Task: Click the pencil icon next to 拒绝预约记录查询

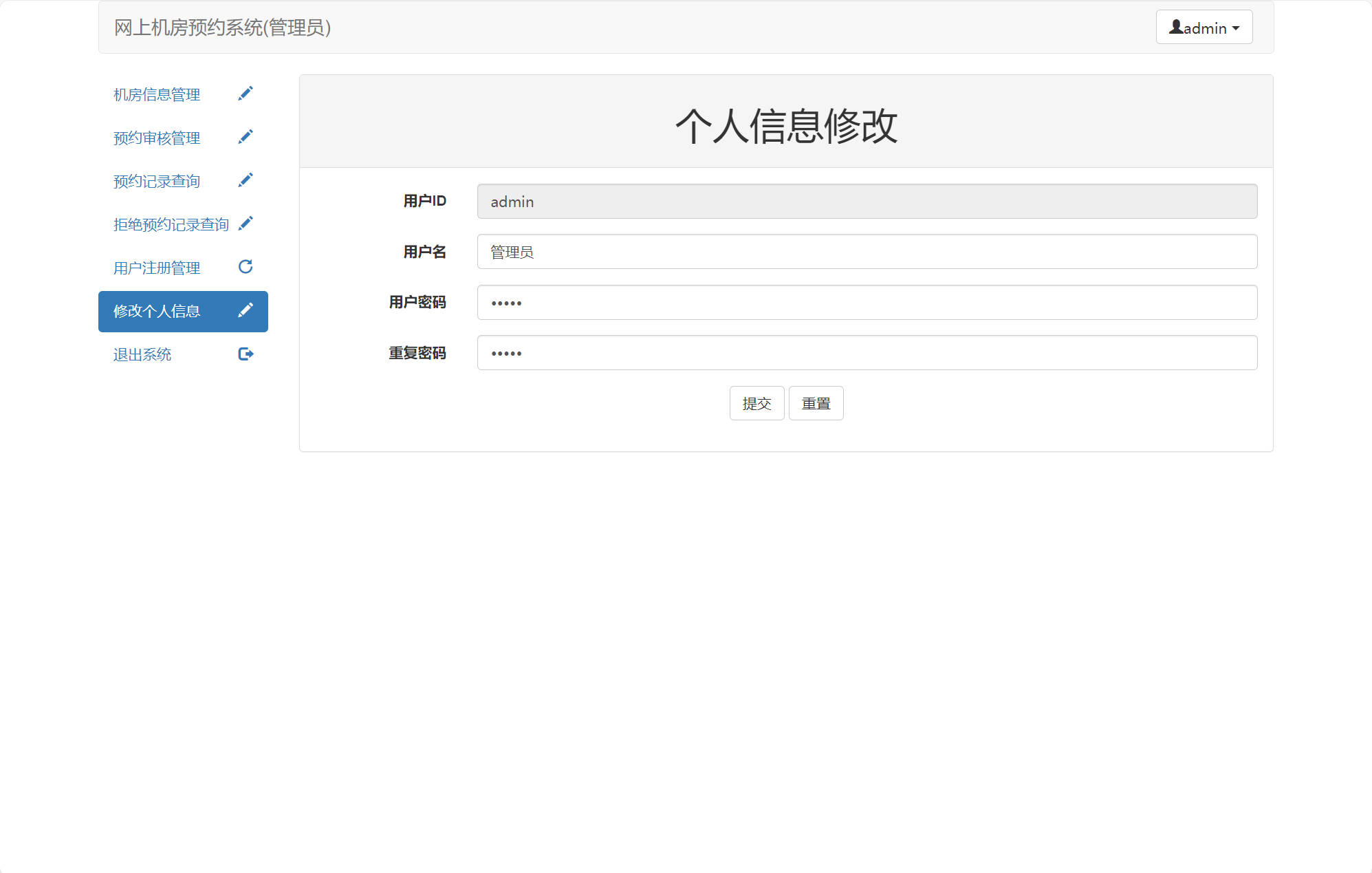Action: [x=246, y=223]
